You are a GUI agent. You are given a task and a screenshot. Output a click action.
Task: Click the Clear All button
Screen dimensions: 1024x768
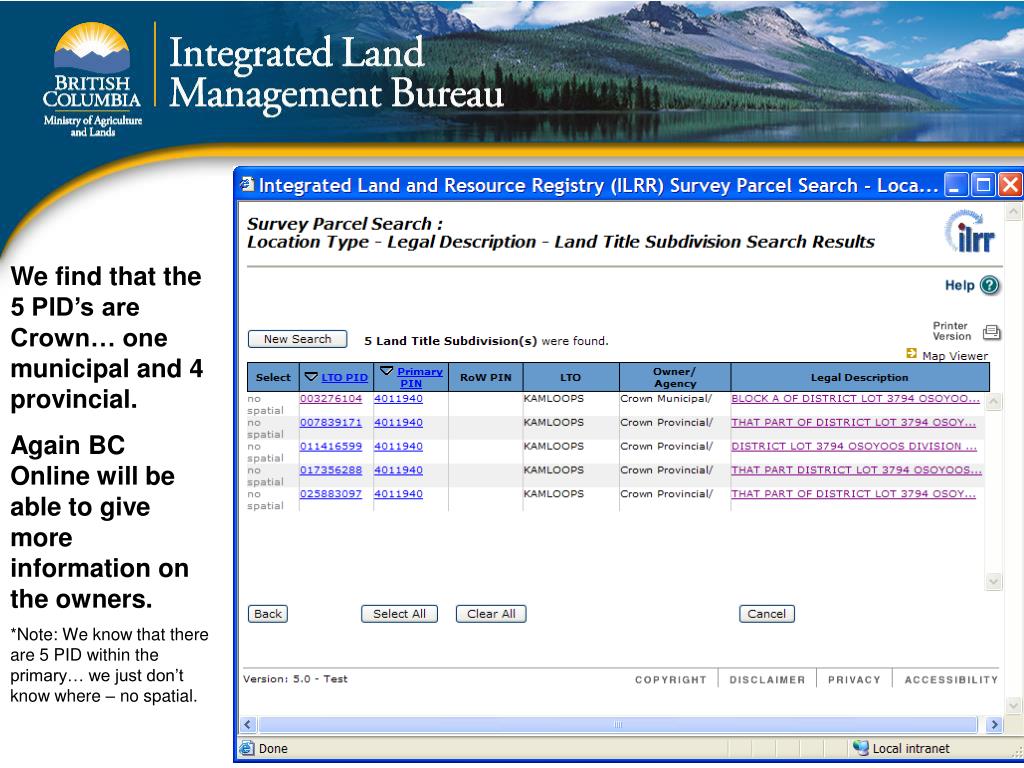(x=491, y=614)
